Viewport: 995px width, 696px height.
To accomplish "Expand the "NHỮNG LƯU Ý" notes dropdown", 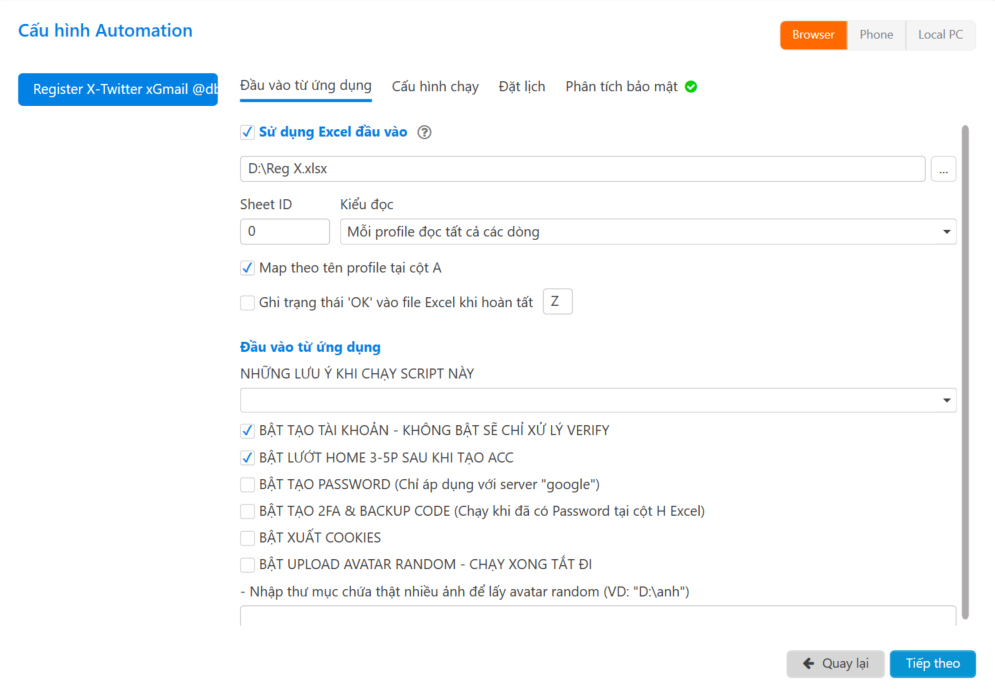I will 598,400.
